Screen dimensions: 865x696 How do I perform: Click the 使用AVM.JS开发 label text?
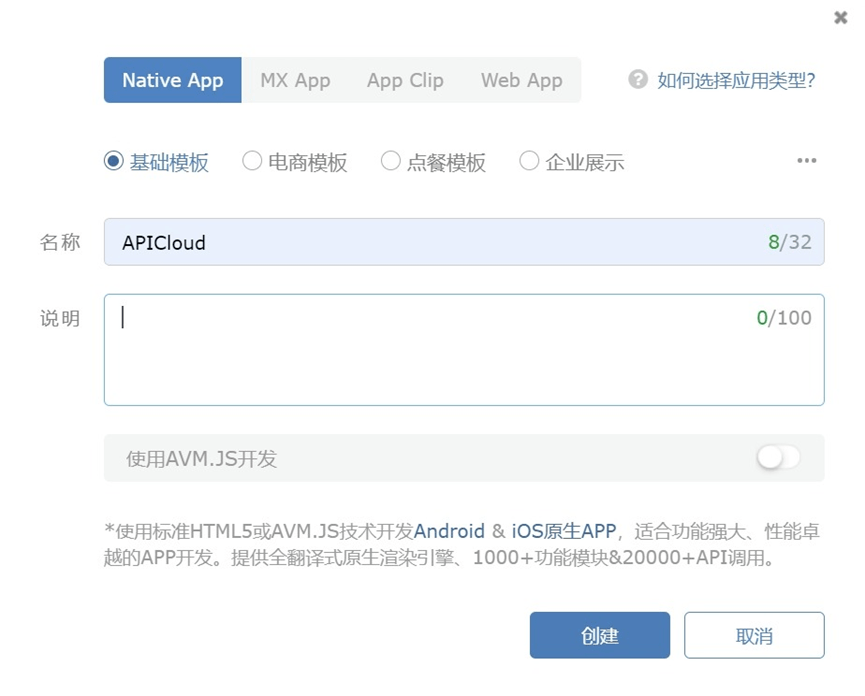coord(201,459)
